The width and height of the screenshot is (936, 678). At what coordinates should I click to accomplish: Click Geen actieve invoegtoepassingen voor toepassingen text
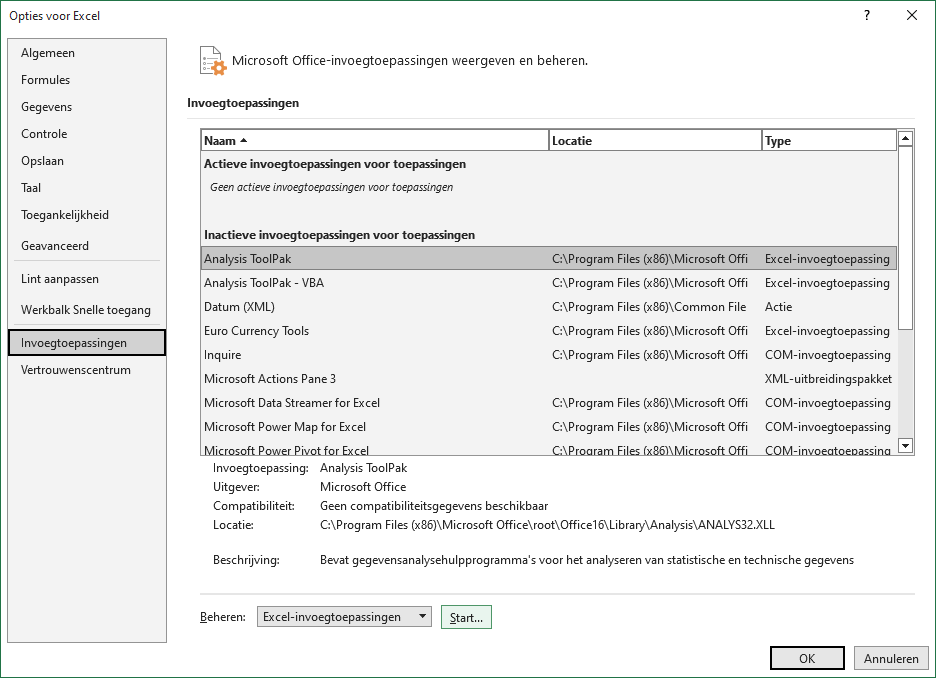[331, 187]
